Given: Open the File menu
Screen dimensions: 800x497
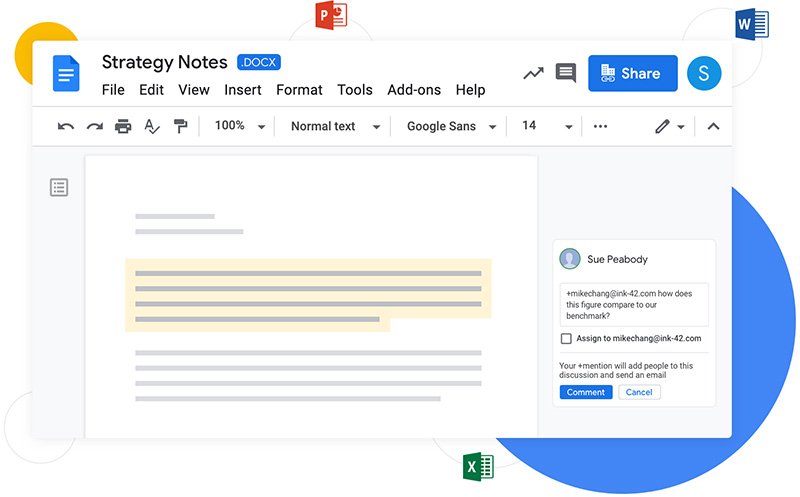Looking at the screenshot, I should 113,90.
